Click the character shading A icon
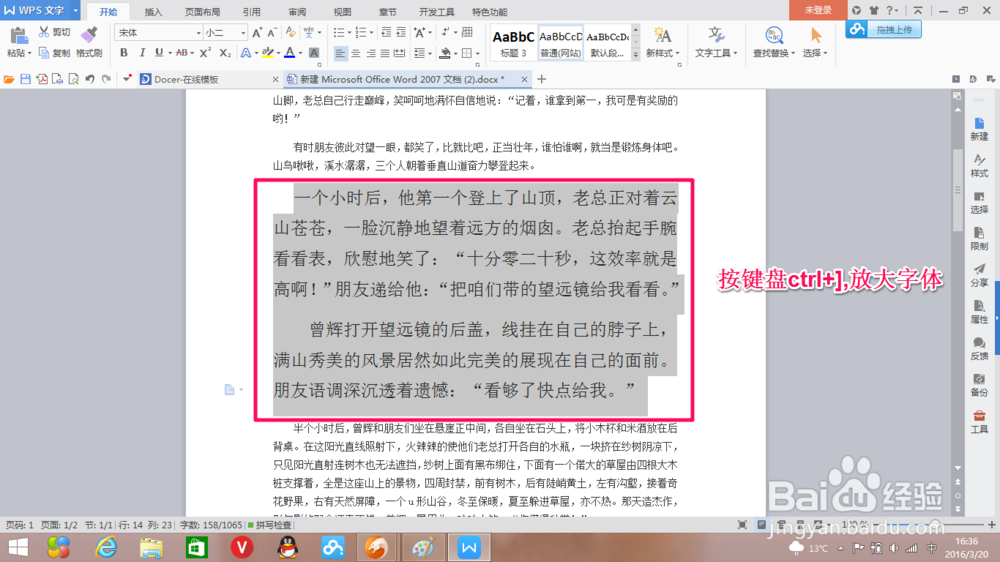This screenshot has height=562, width=1000. [314, 53]
